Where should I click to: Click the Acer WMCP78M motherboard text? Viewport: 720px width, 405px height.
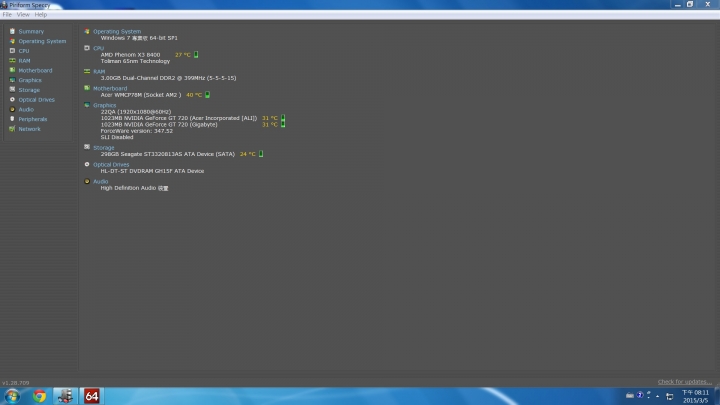tap(141, 95)
